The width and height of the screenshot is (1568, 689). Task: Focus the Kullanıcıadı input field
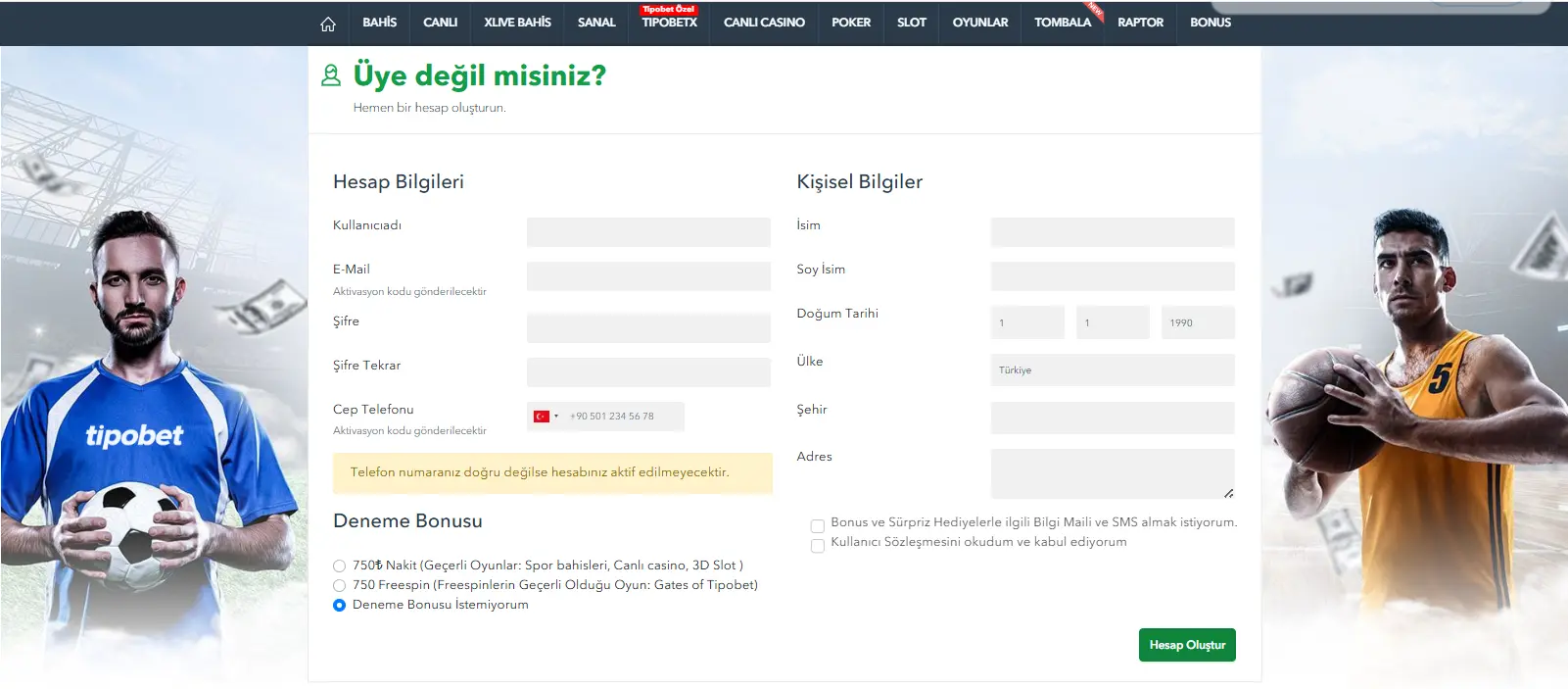(x=648, y=232)
